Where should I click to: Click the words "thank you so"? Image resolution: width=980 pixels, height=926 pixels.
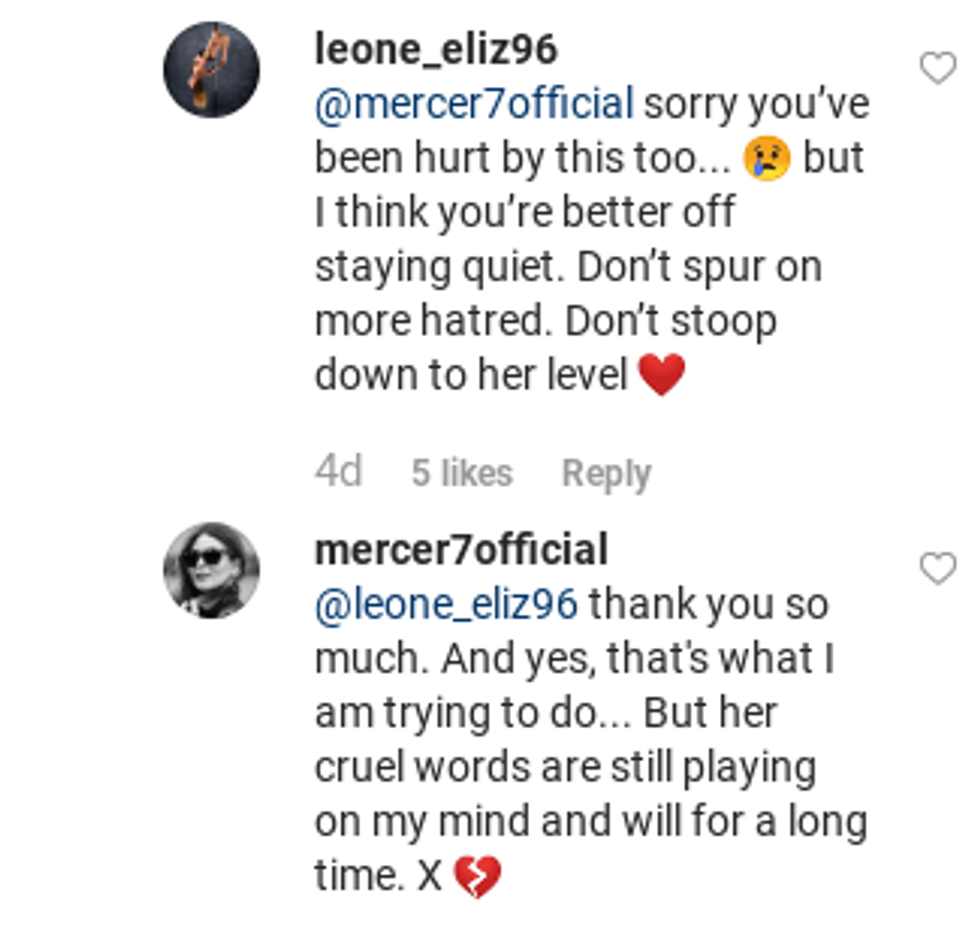coord(708,604)
